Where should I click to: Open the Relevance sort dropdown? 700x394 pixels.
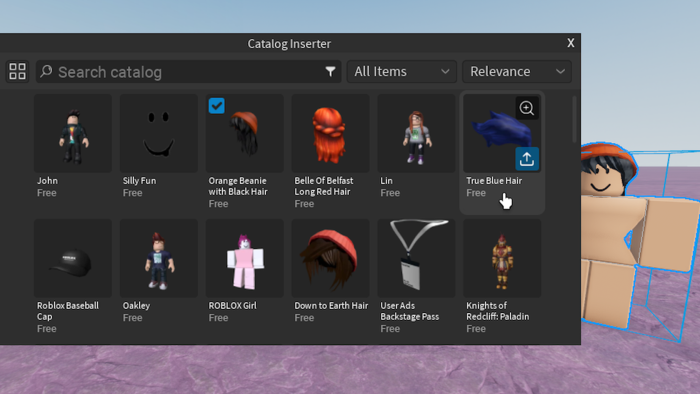tap(517, 71)
